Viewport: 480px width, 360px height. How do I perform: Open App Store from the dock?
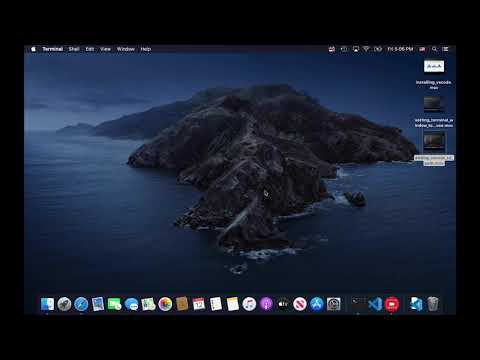coord(317,304)
